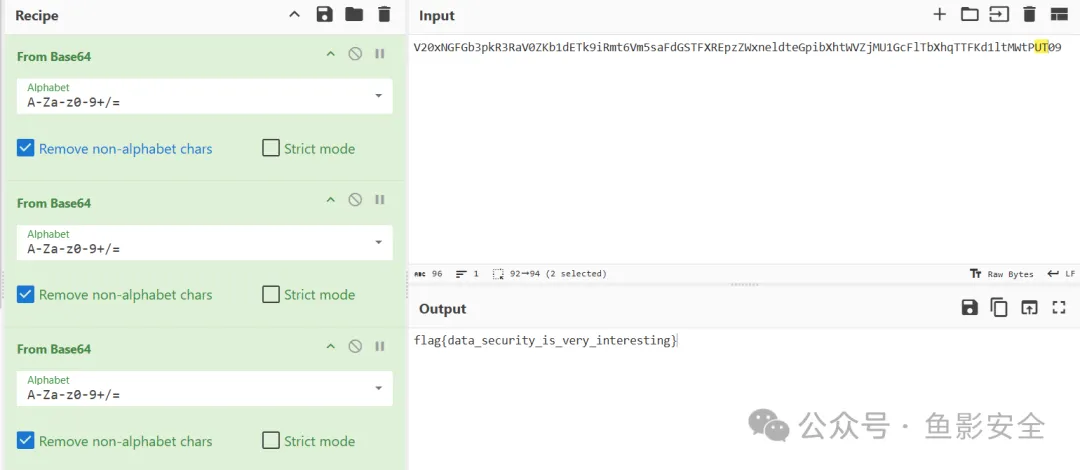The height and width of the screenshot is (470, 1080).
Task: Open the Raw Bytes encoding selector
Action: 1001,273
